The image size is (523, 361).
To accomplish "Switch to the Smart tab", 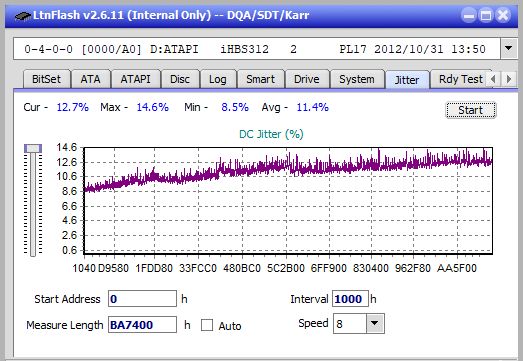I will (x=260, y=79).
